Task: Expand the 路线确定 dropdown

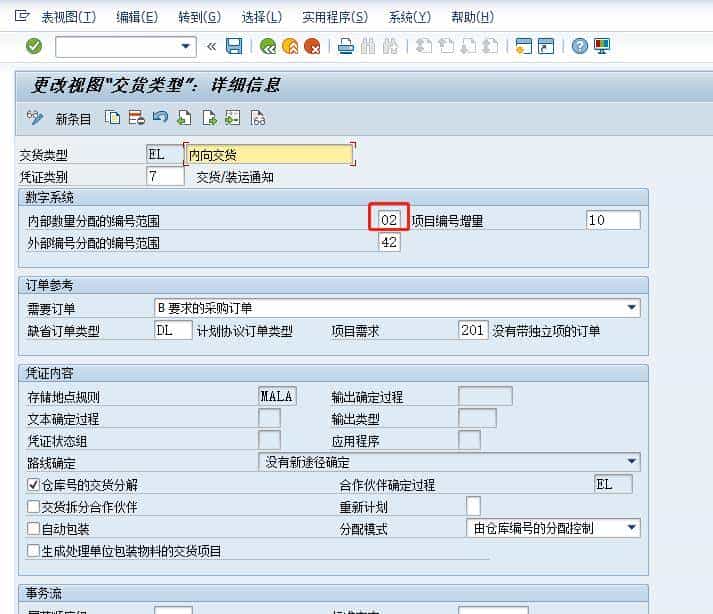Action: click(632, 462)
